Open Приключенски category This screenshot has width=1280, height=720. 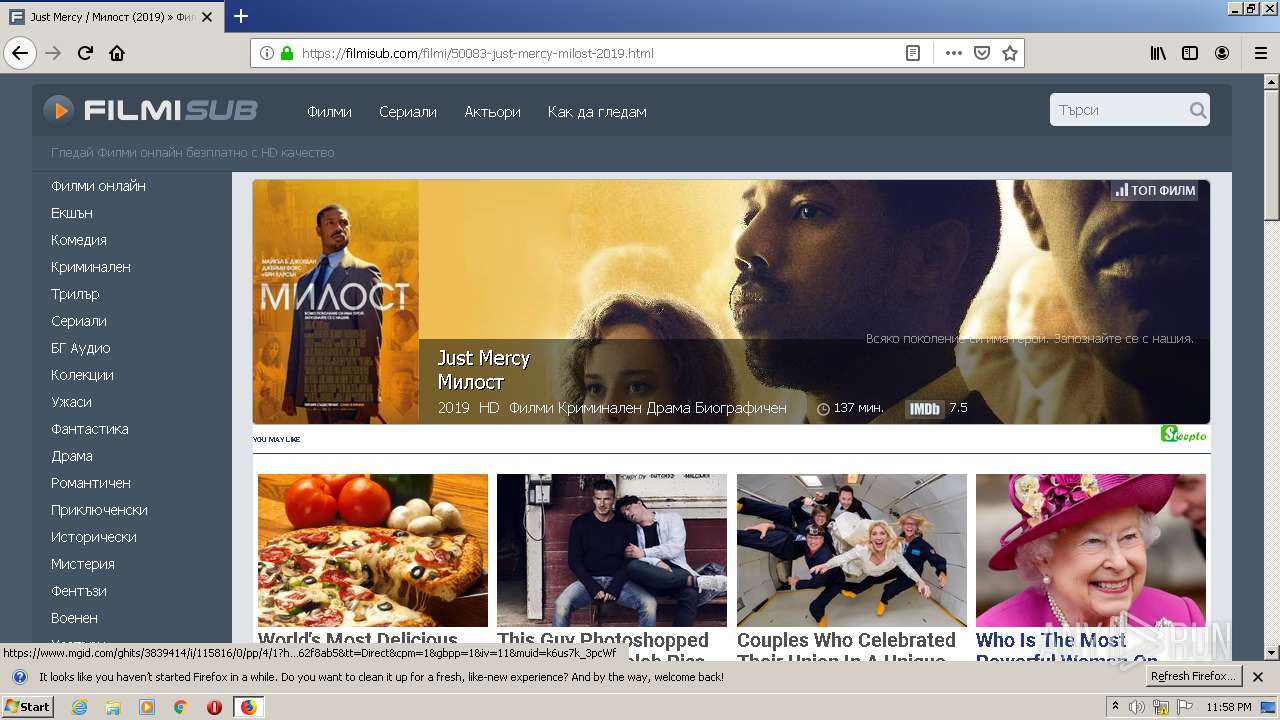pyautogui.click(x=99, y=510)
